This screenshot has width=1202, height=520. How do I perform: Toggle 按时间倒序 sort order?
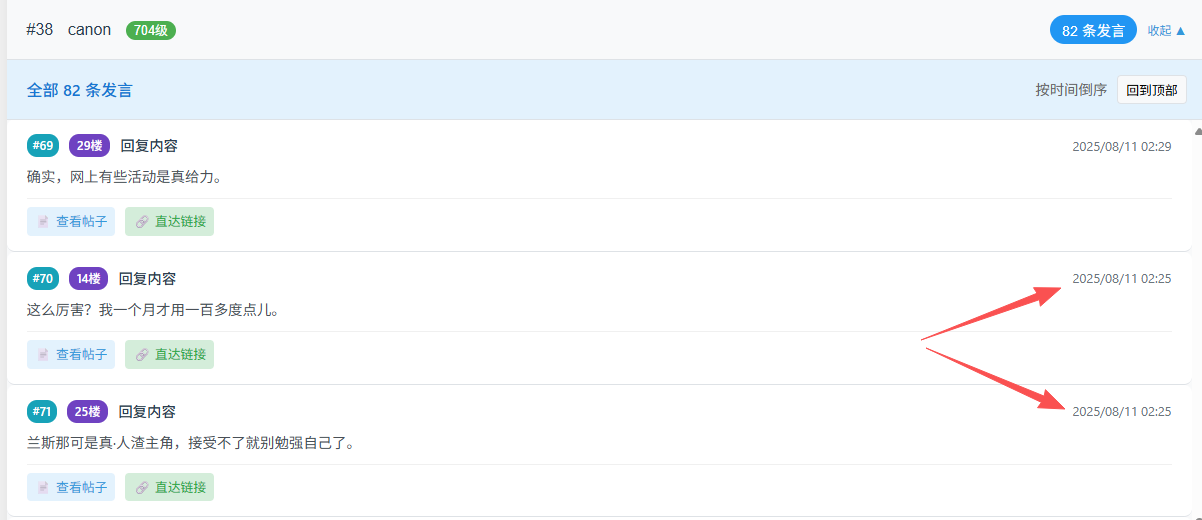1071,90
